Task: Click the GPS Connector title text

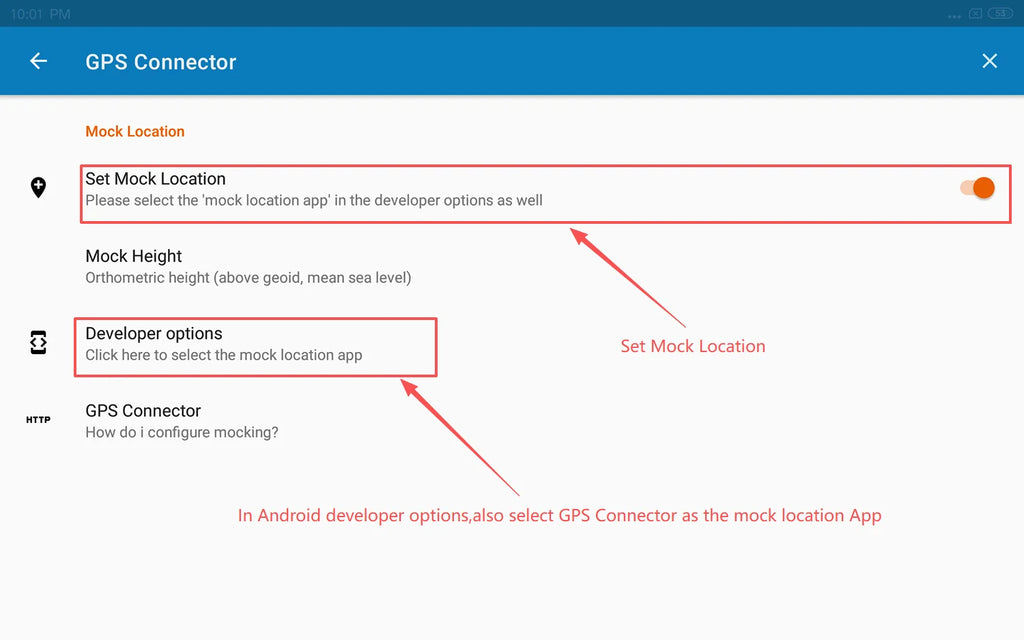Action: [x=161, y=62]
